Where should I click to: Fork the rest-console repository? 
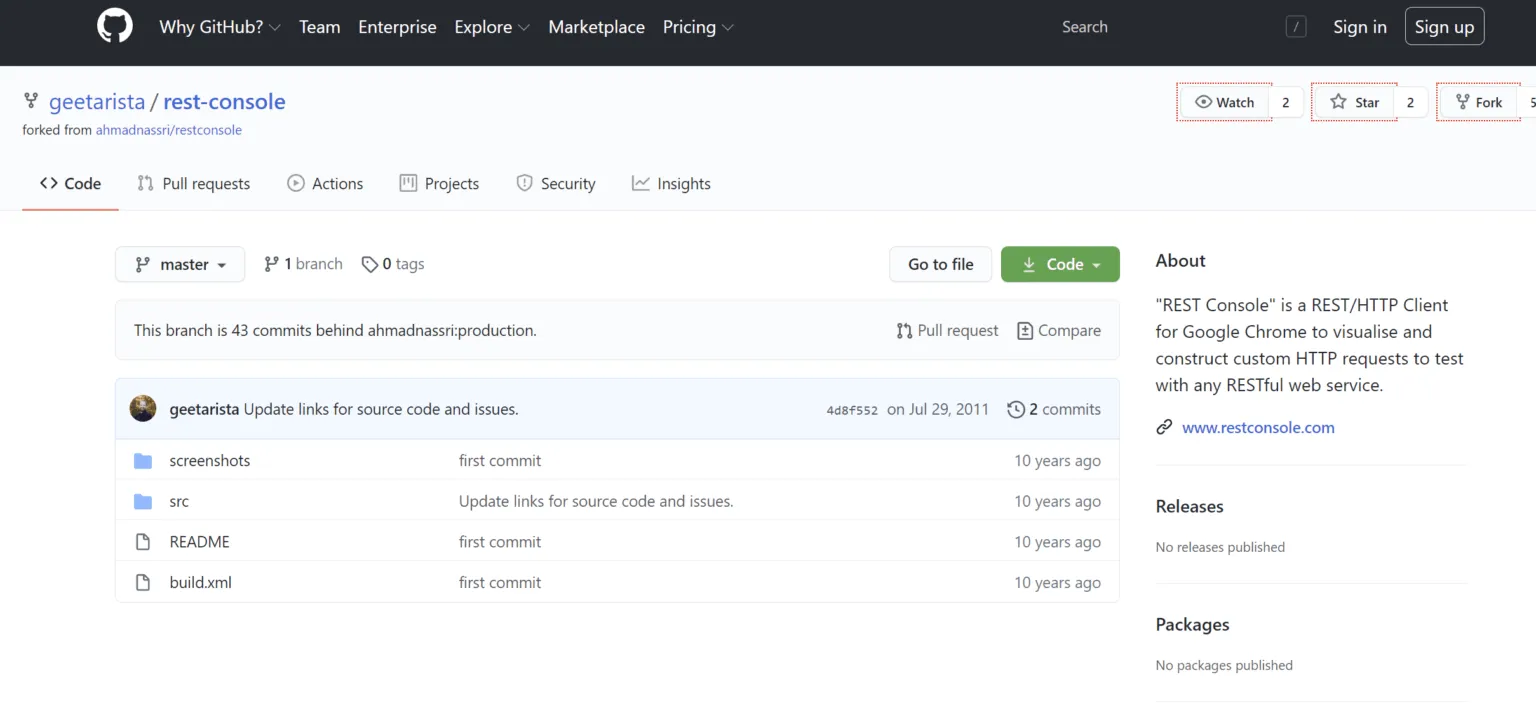click(1479, 102)
